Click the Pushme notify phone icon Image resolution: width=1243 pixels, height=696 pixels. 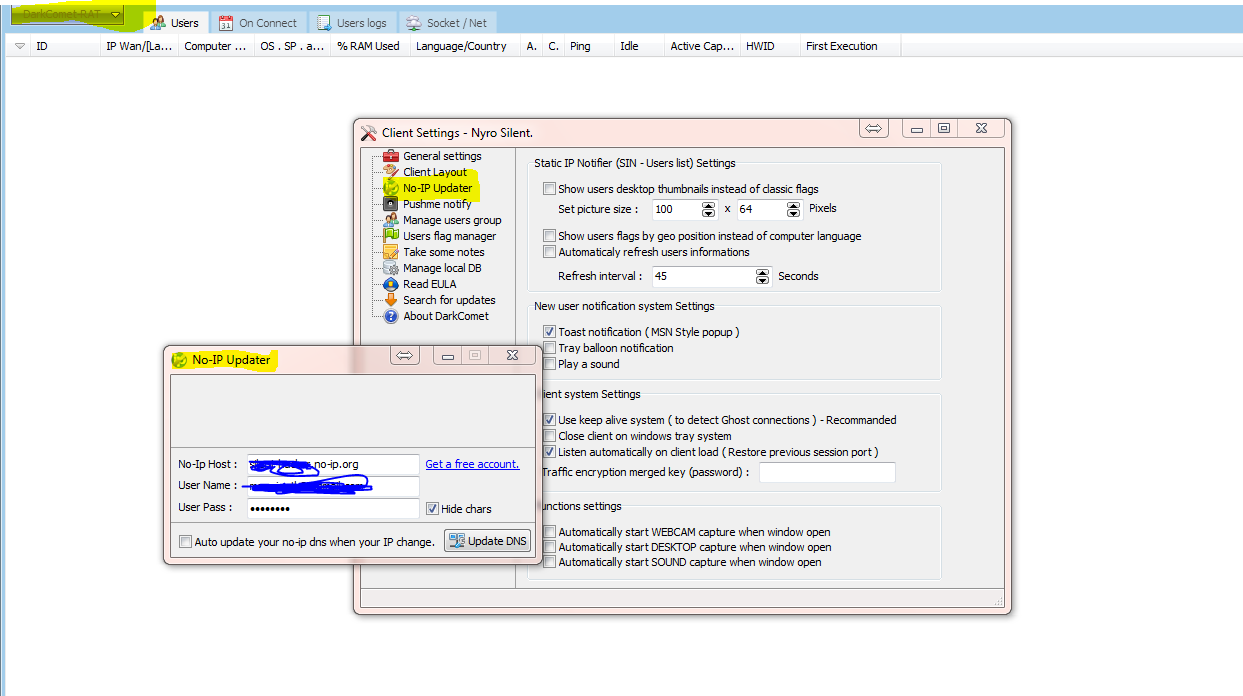point(392,204)
